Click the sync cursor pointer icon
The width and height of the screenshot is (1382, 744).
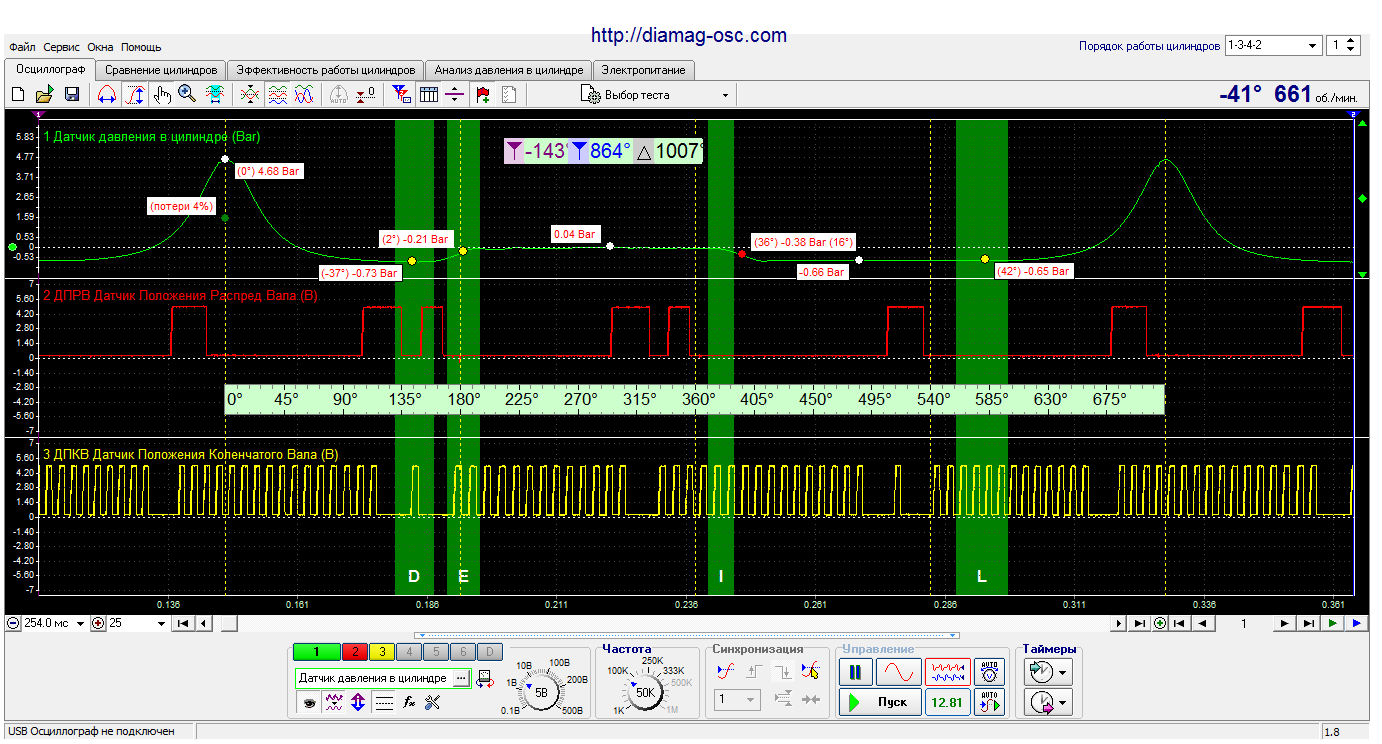click(x=811, y=671)
